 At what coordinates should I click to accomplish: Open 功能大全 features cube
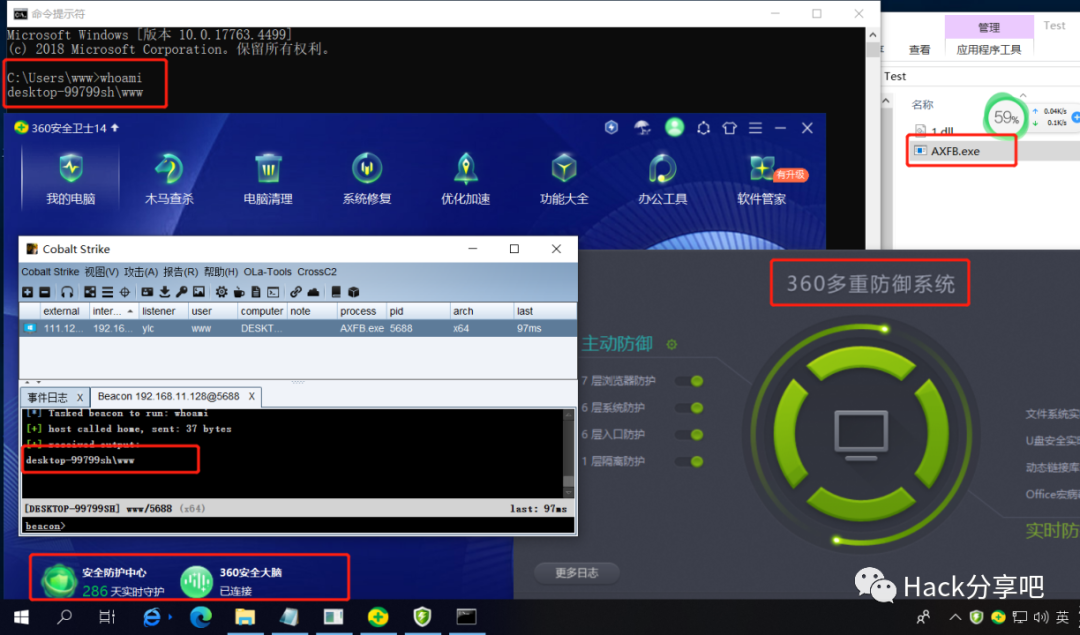click(x=564, y=178)
